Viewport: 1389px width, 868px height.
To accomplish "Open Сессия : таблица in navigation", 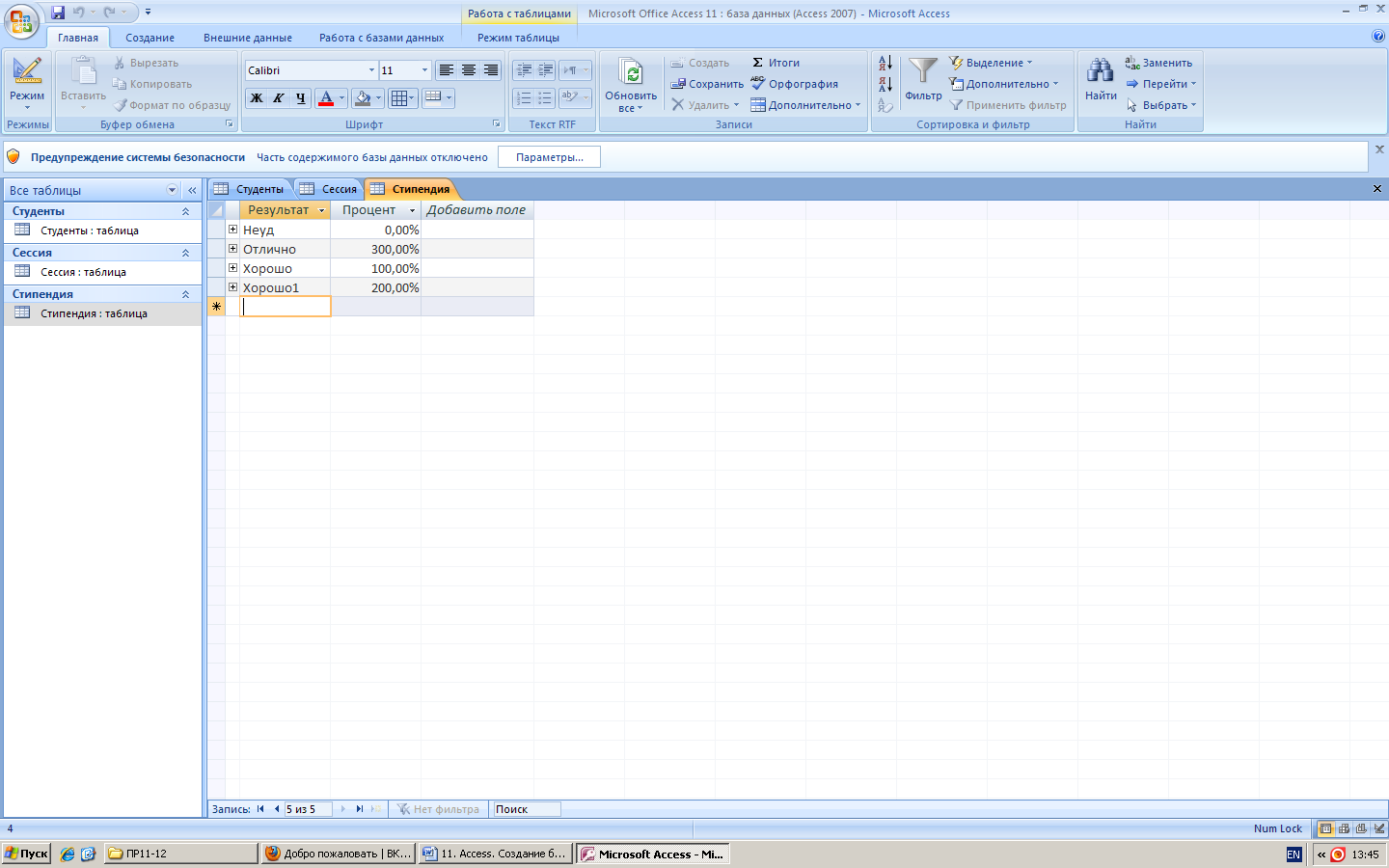I will coord(103,272).
